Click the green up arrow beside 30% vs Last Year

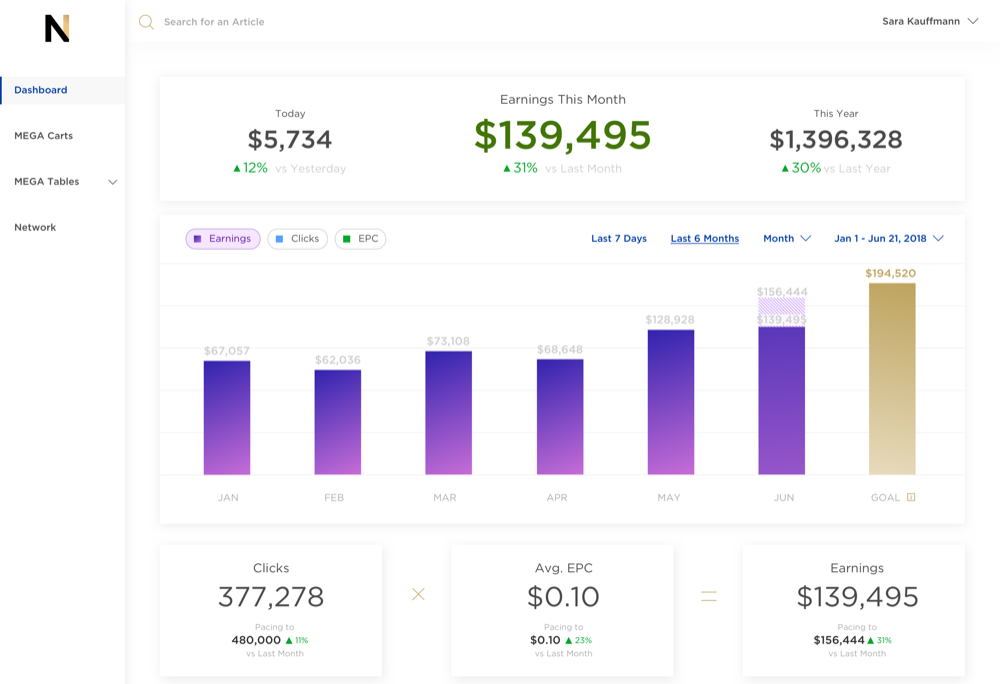785,169
